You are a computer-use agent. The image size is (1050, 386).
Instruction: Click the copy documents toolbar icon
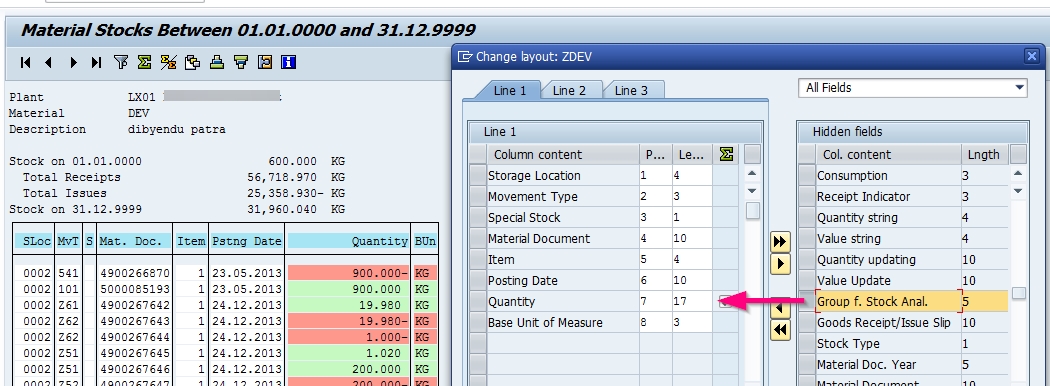(193, 62)
